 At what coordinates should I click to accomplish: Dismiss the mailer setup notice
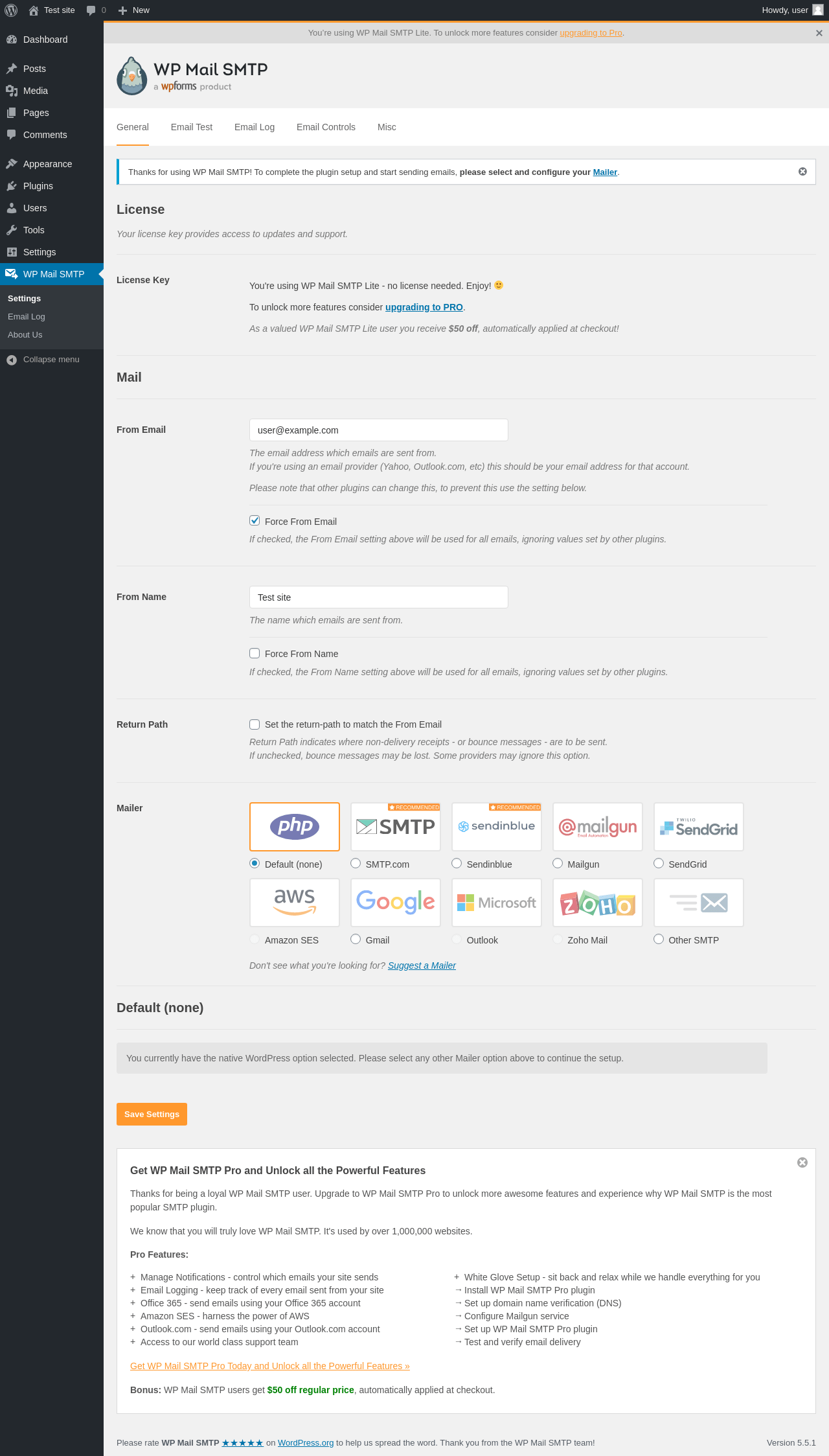pyautogui.click(x=802, y=172)
